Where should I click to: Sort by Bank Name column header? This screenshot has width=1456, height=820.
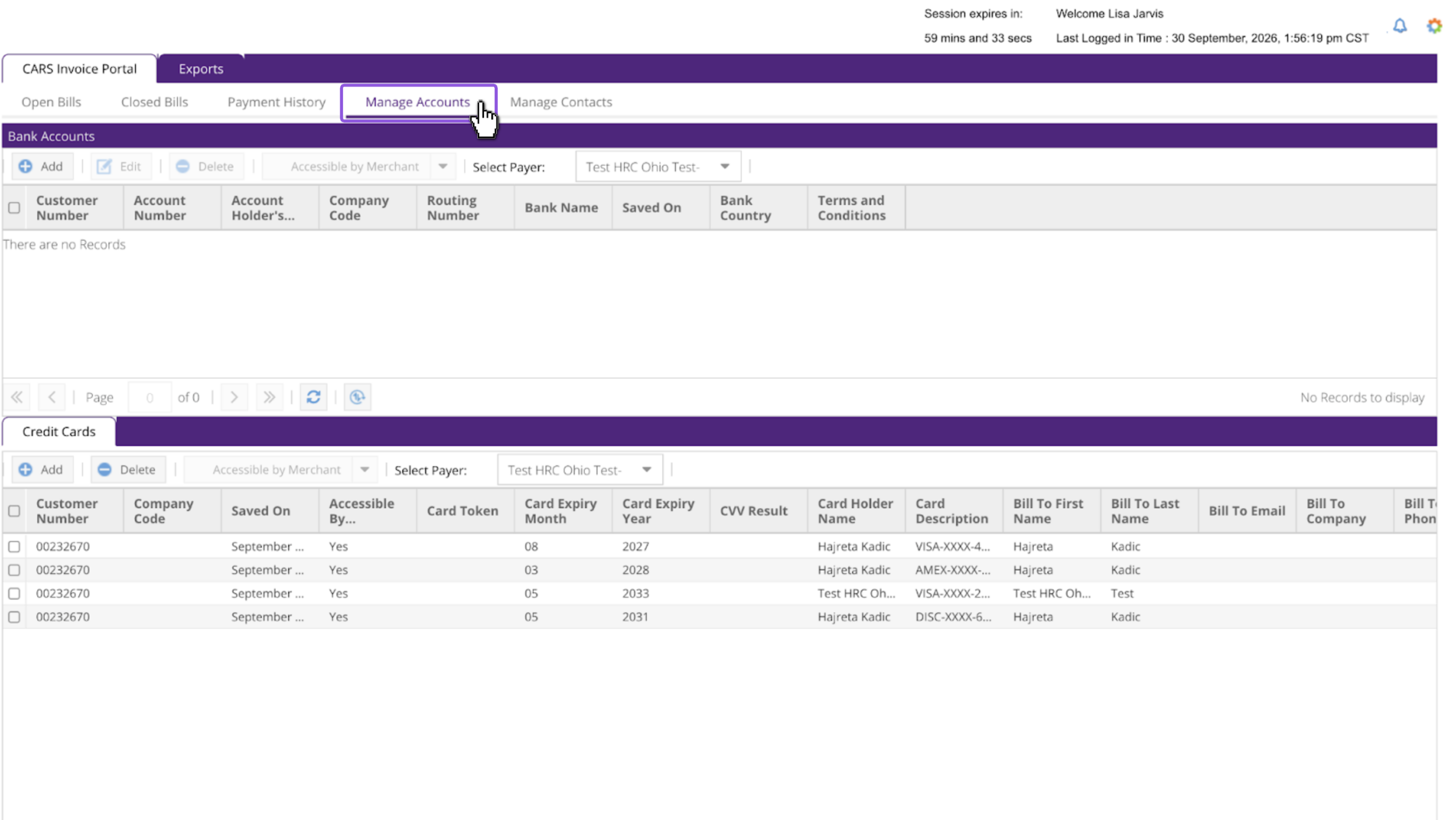[x=563, y=208]
